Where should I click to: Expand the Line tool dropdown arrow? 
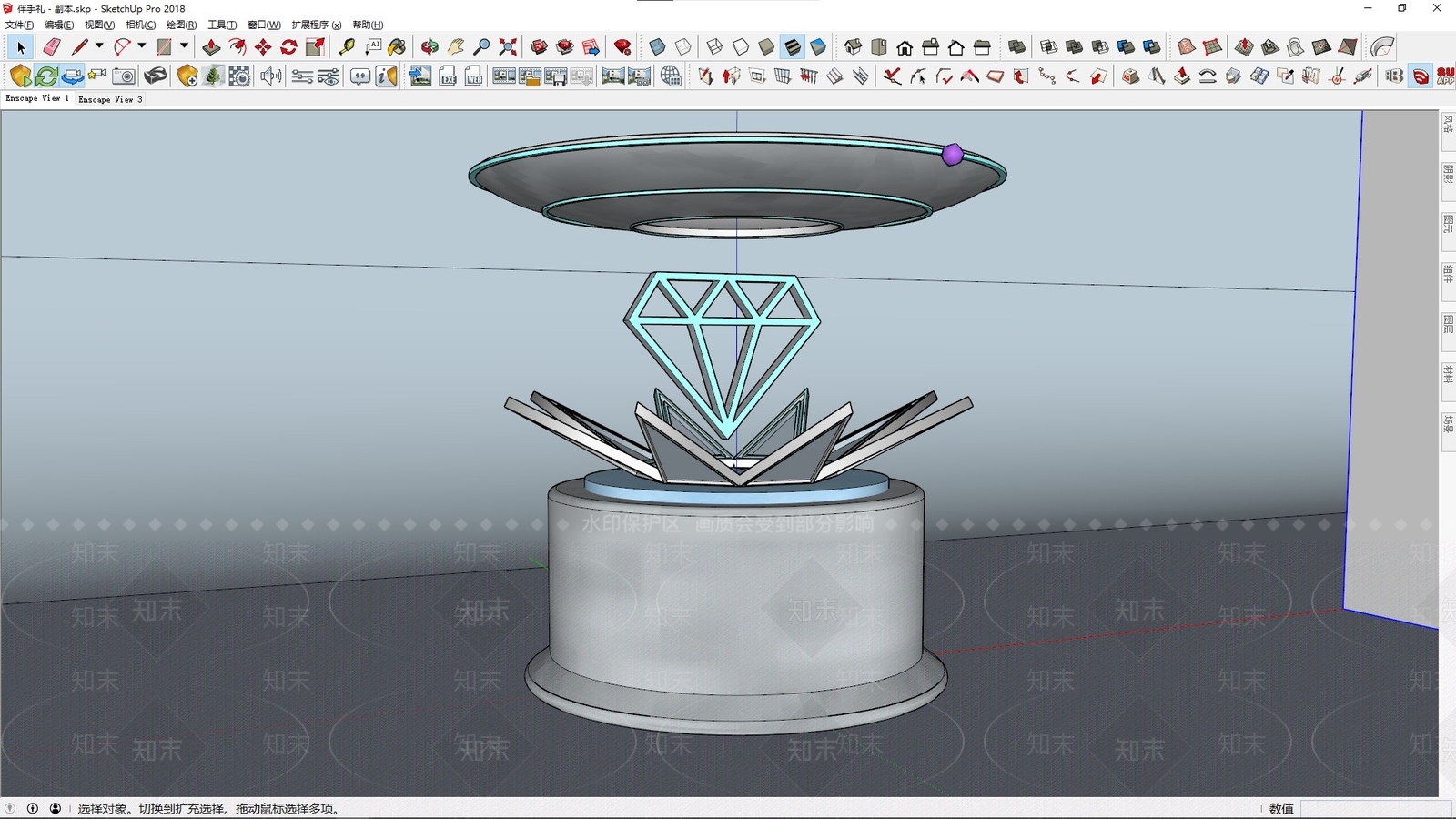click(99, 46)
